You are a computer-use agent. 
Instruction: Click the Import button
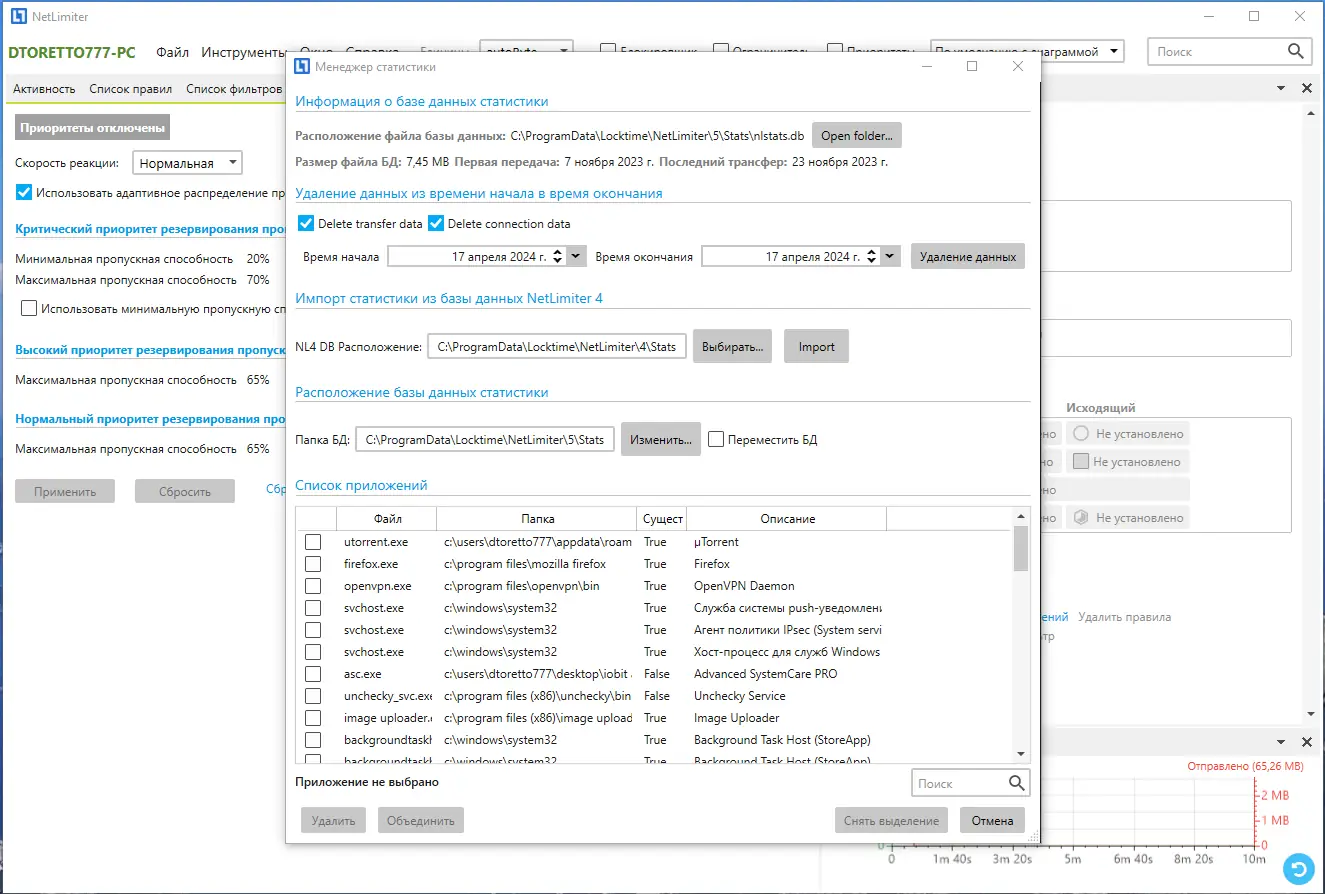[816, 347]
